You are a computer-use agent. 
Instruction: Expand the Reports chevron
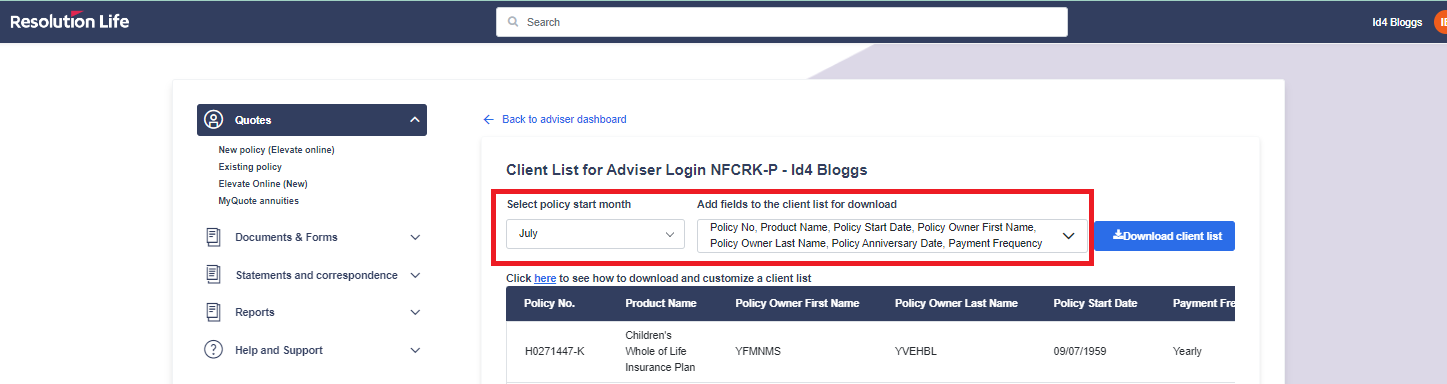click(415, 312)
